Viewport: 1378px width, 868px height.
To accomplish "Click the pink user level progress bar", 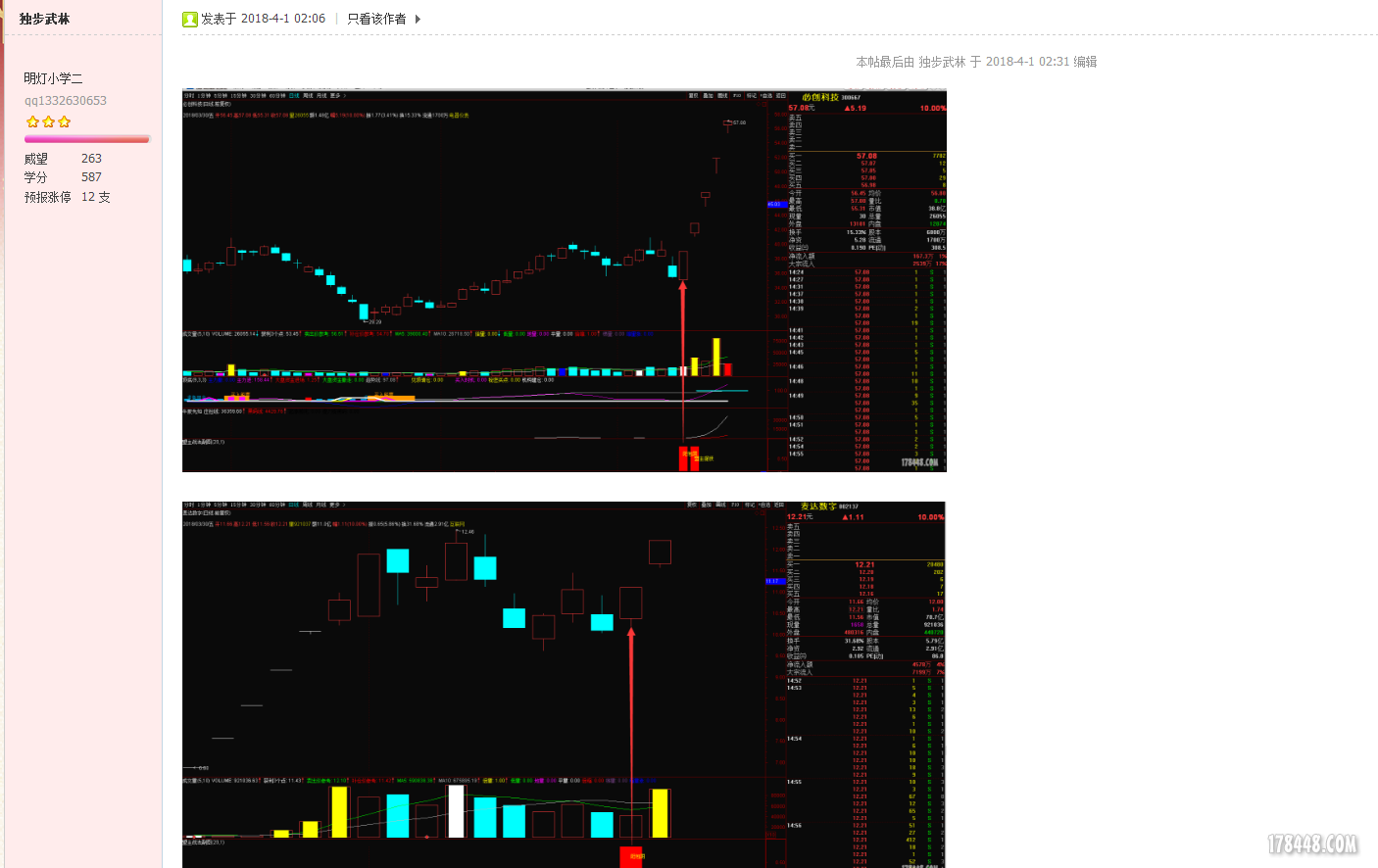I will [87, 140].
